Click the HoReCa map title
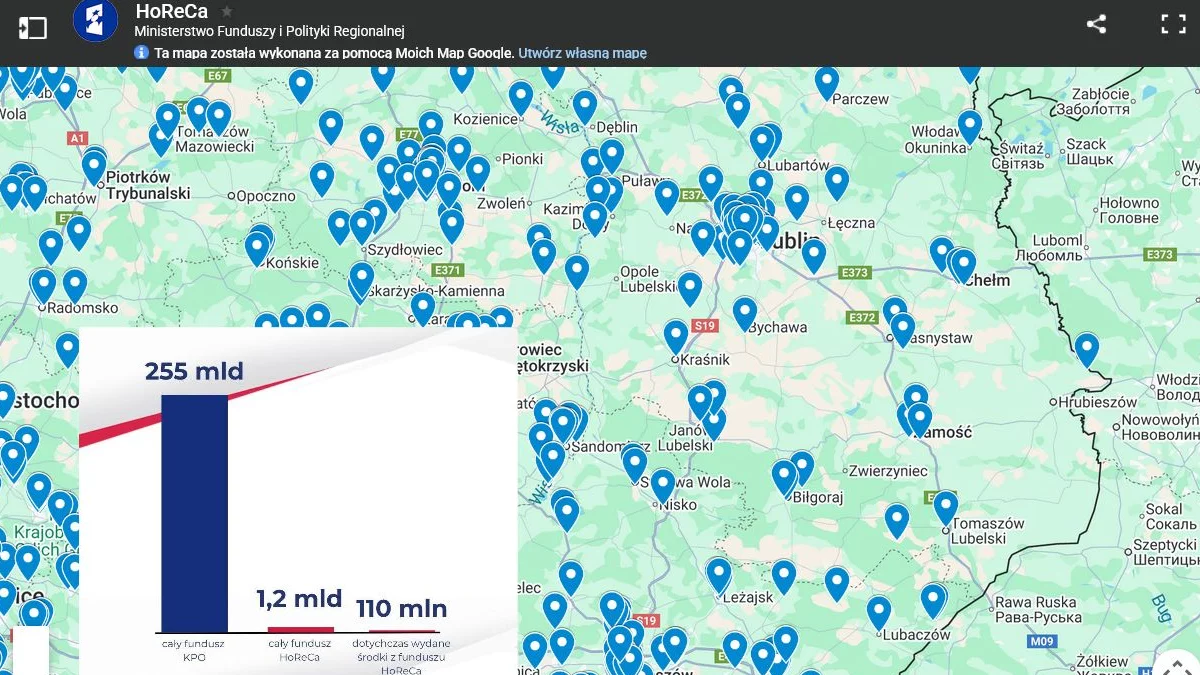Image resolution: width=1200 pixels, height=675 pixels. [x=171, y=12]
